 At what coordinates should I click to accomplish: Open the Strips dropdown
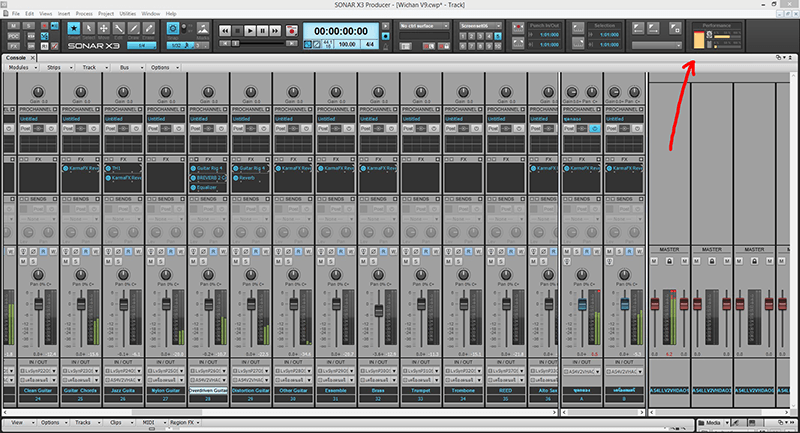click(59, 67)
